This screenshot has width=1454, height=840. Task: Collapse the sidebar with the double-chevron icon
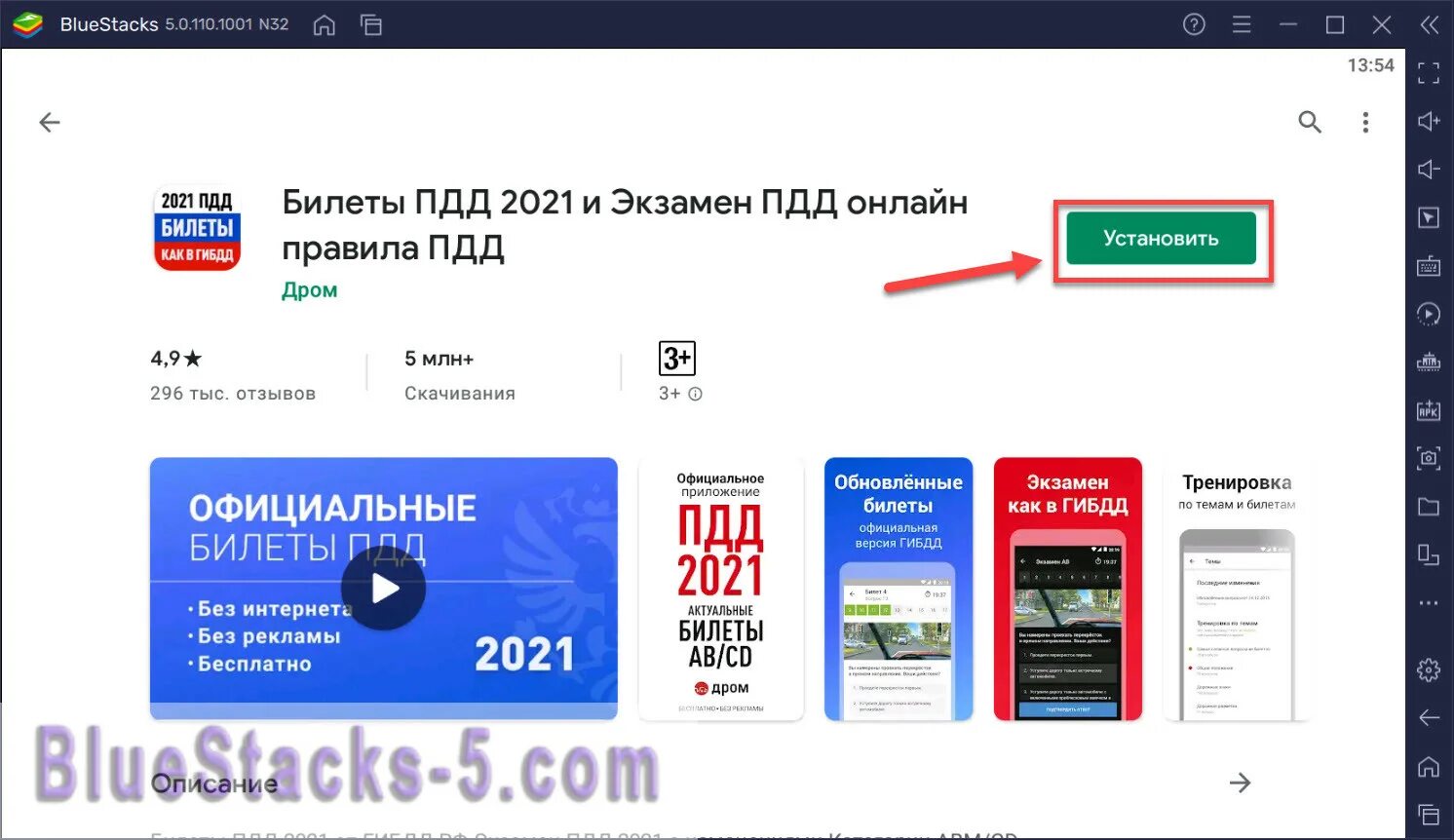(1430, 25)
